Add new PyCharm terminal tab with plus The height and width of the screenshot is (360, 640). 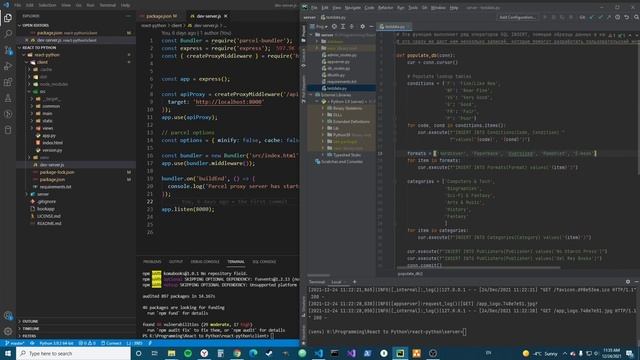coord(354,282)
